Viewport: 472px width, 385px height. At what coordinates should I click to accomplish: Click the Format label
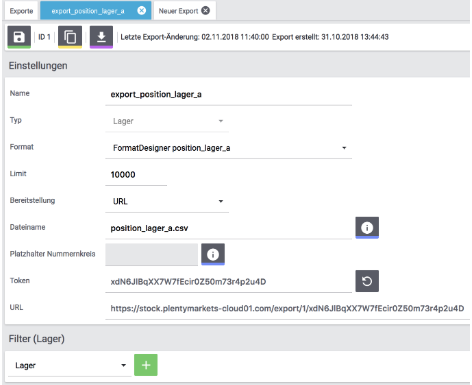pyautogui.click(x=22, y=147)
